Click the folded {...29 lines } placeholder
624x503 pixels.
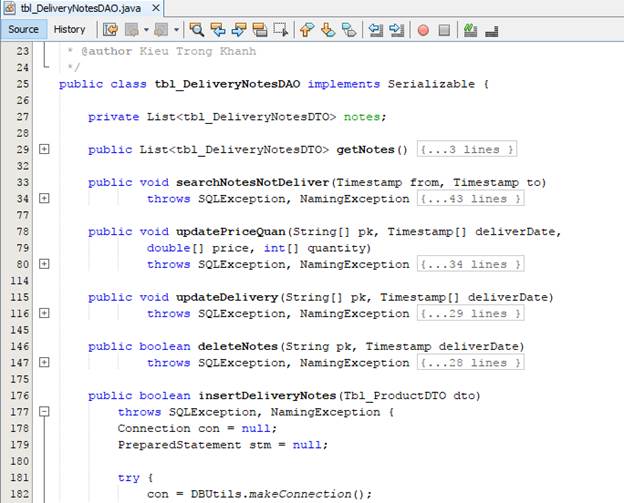[x=470, y=313]
